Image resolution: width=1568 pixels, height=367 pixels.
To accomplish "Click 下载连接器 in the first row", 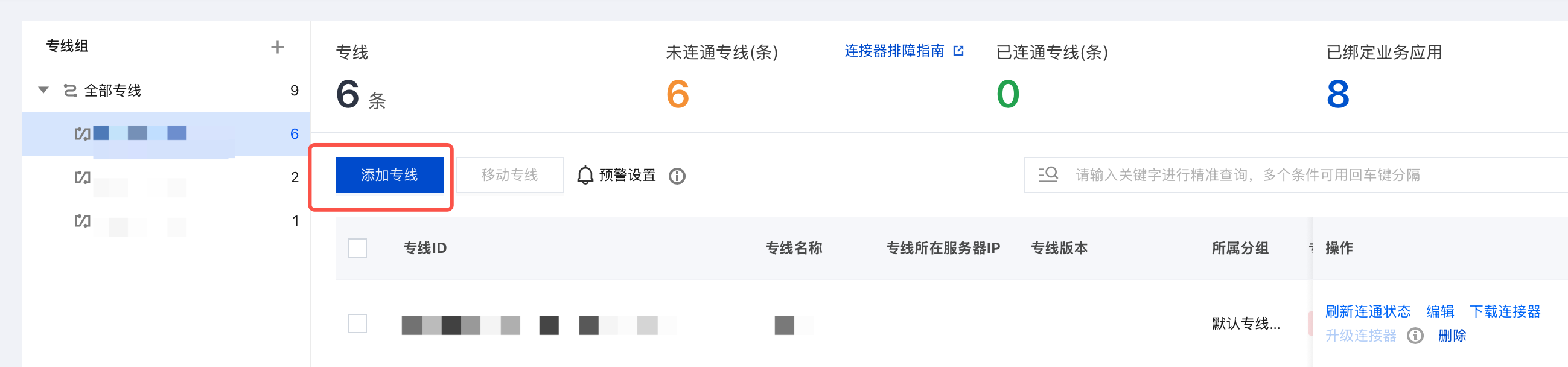I will tap(1505, 311).
